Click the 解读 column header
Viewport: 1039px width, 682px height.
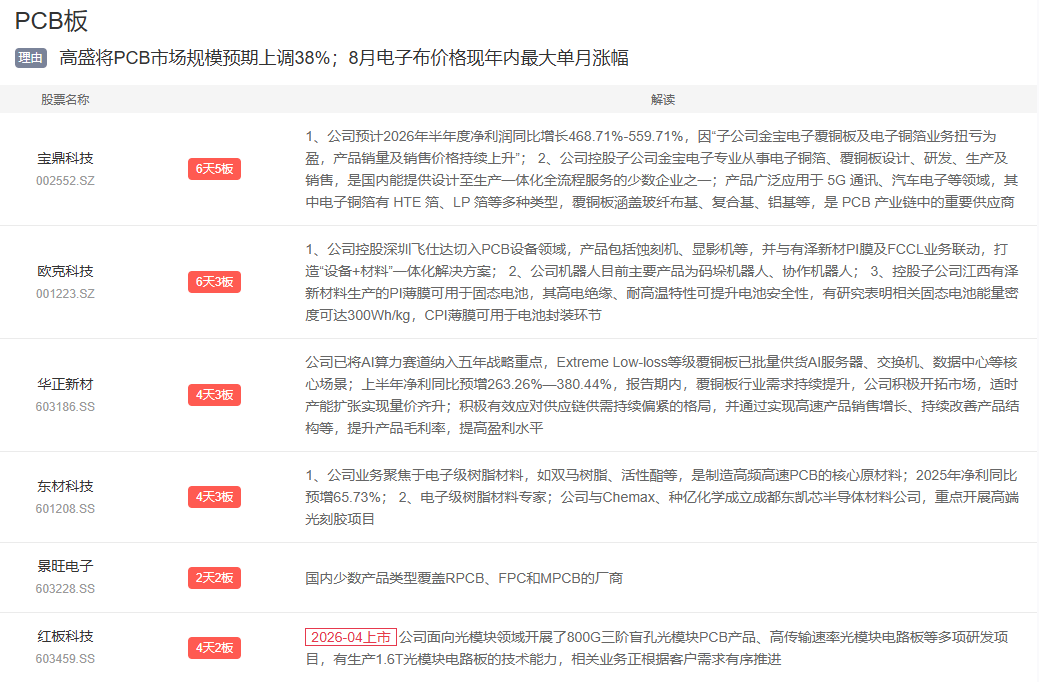pyautogui.click(x=663, y=99)
